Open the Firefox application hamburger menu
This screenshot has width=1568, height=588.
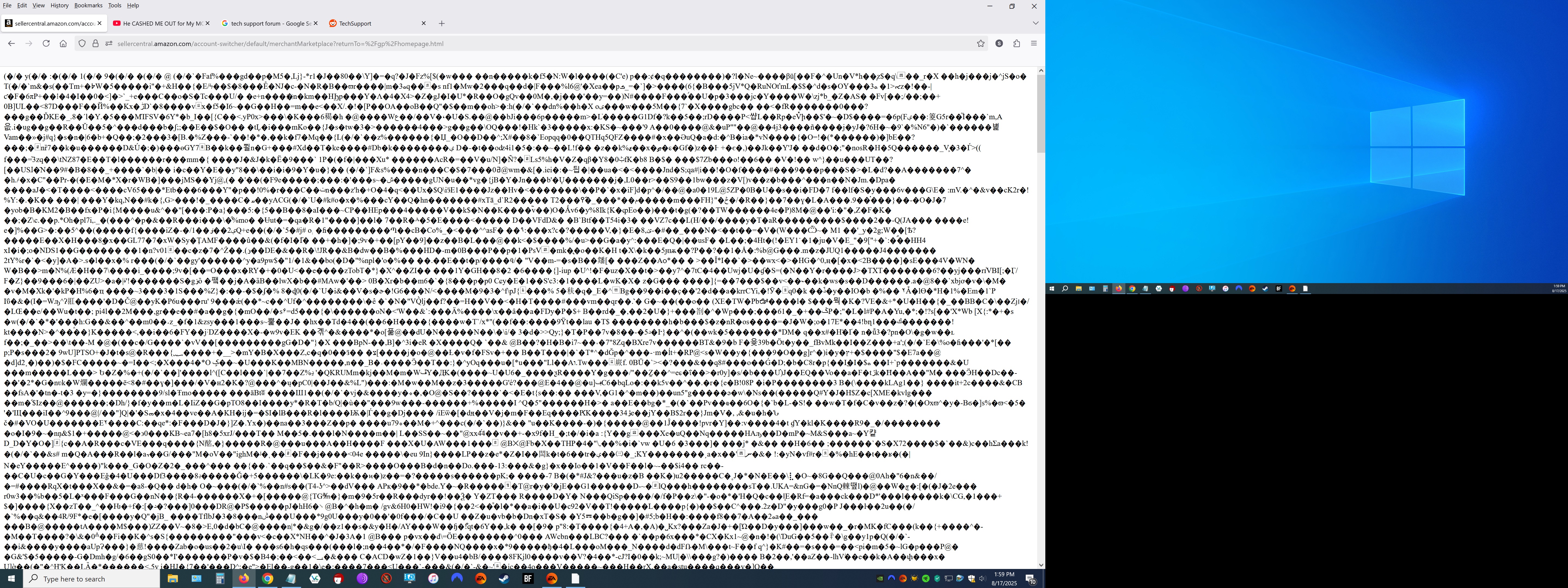pos(1034,43)
